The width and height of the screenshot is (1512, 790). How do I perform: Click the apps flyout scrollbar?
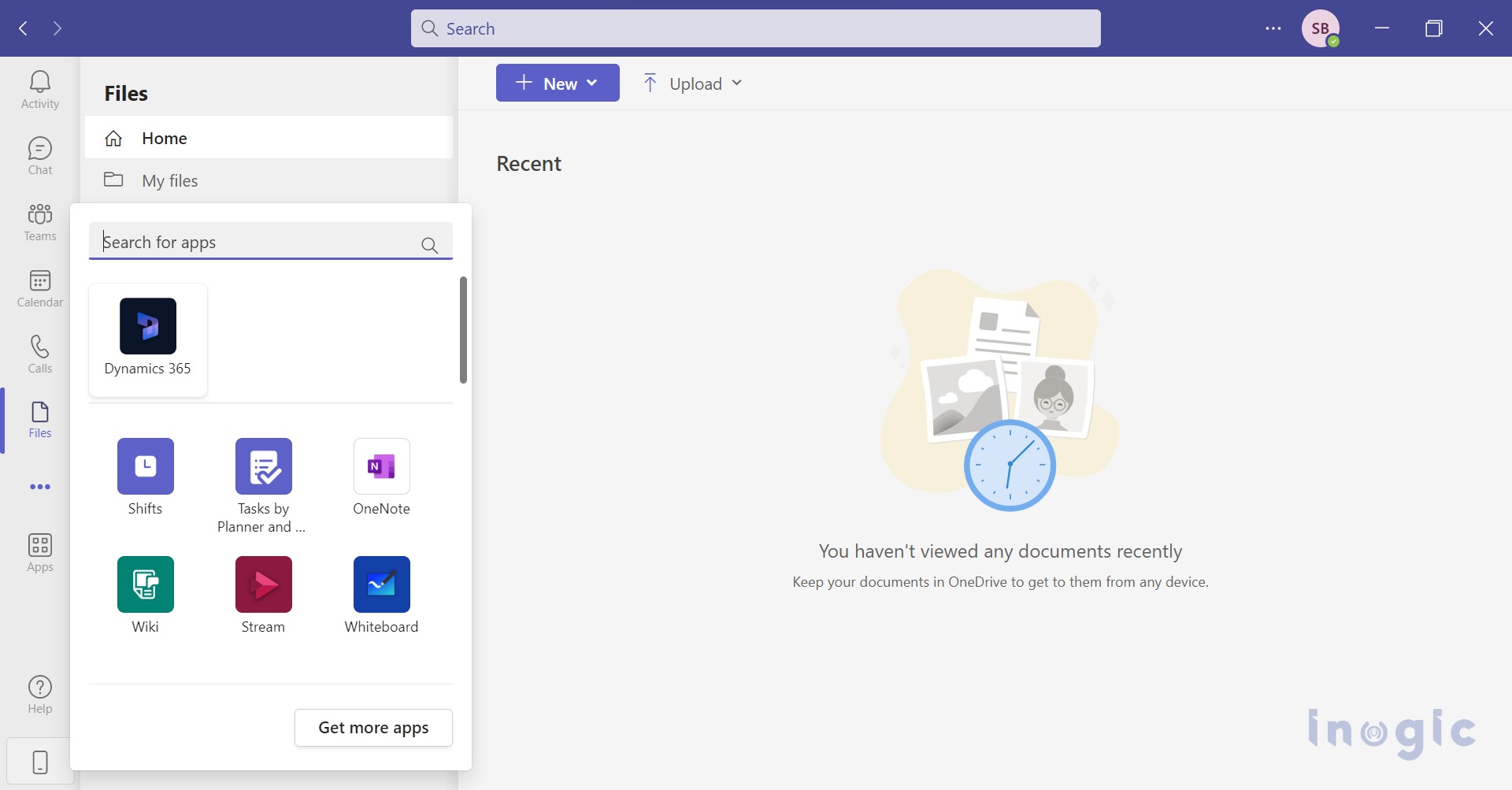[463, 330]
